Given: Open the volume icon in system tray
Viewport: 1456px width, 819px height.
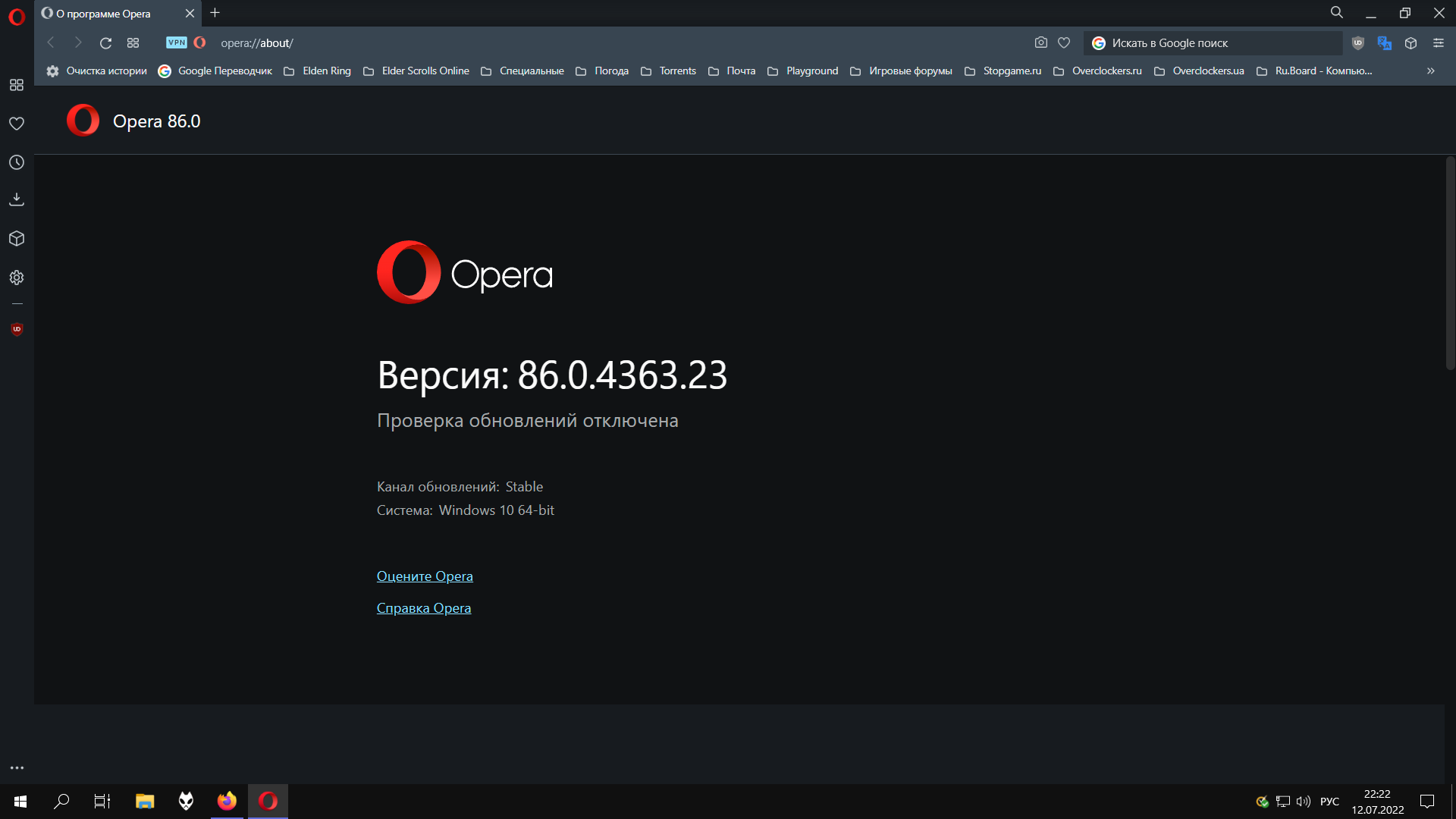Looking at the screenshot, I should 1304,802.
